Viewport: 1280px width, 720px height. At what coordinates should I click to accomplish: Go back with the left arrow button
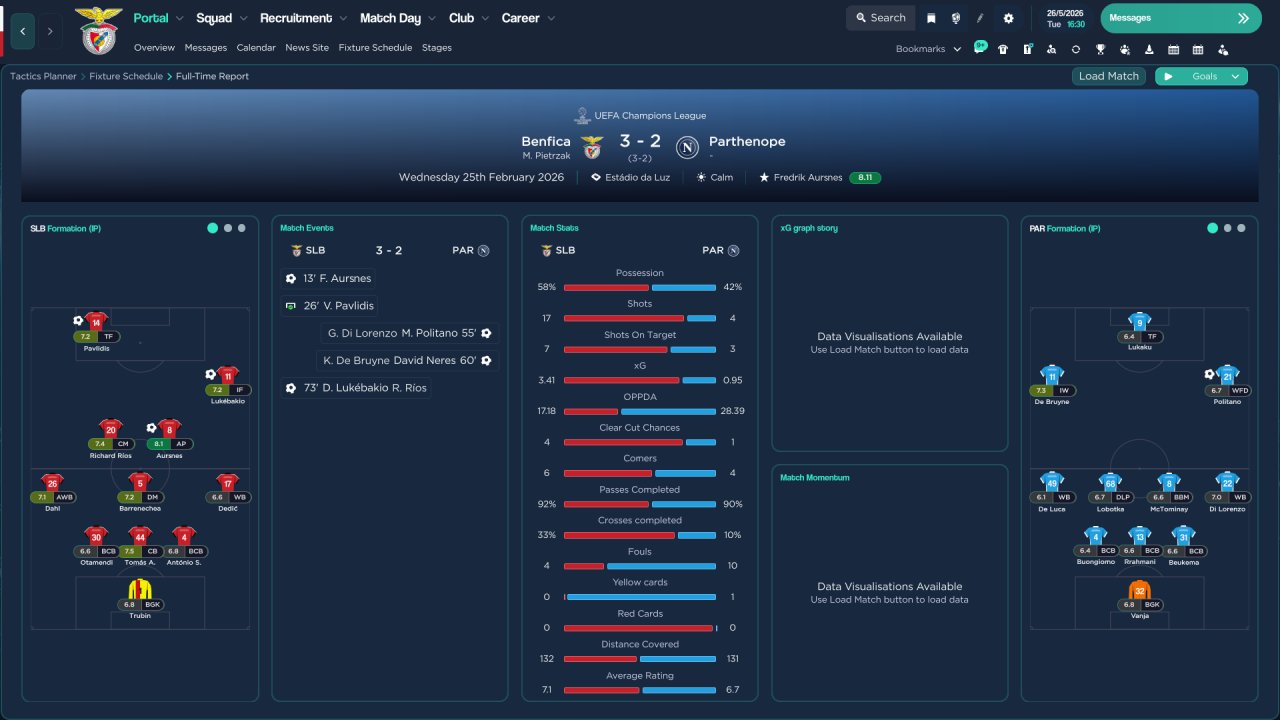(x=23, y=31)
